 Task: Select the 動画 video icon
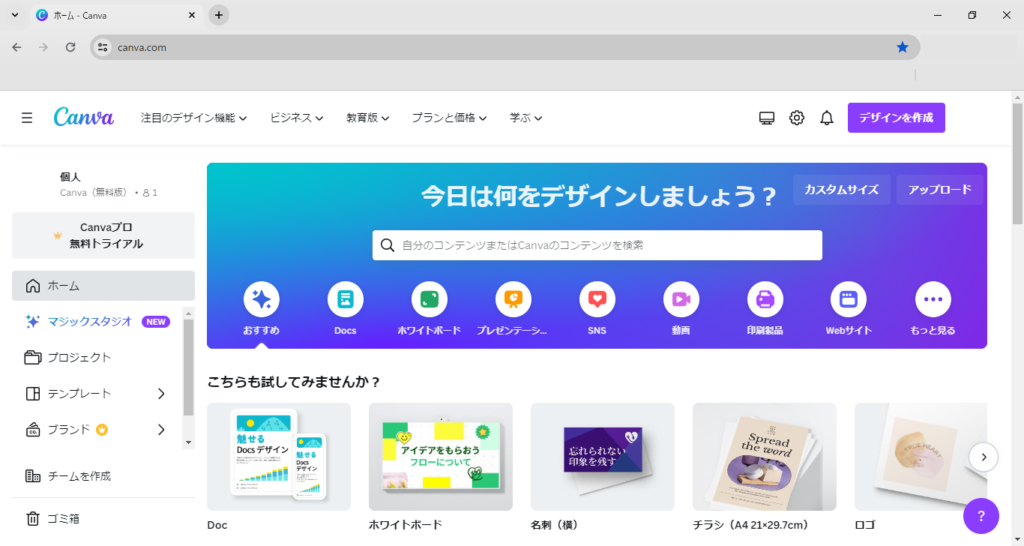pos(681,299)
